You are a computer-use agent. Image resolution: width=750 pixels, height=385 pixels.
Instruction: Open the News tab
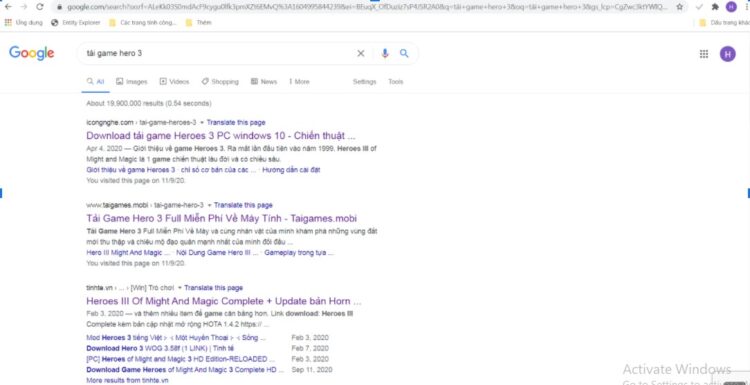(x=264, y=82)
